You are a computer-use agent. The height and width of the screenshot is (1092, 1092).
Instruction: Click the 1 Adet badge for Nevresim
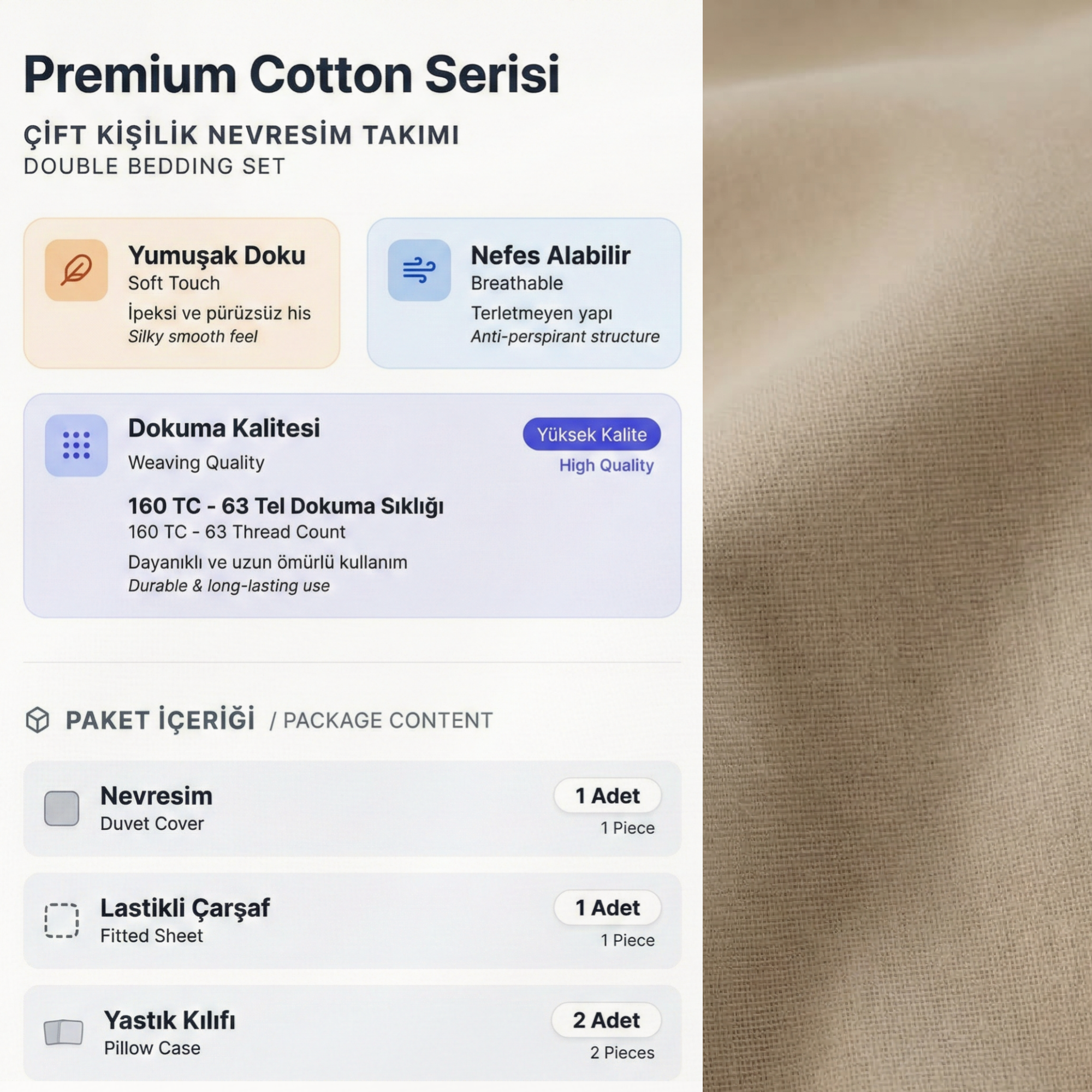tap(608, 796)
